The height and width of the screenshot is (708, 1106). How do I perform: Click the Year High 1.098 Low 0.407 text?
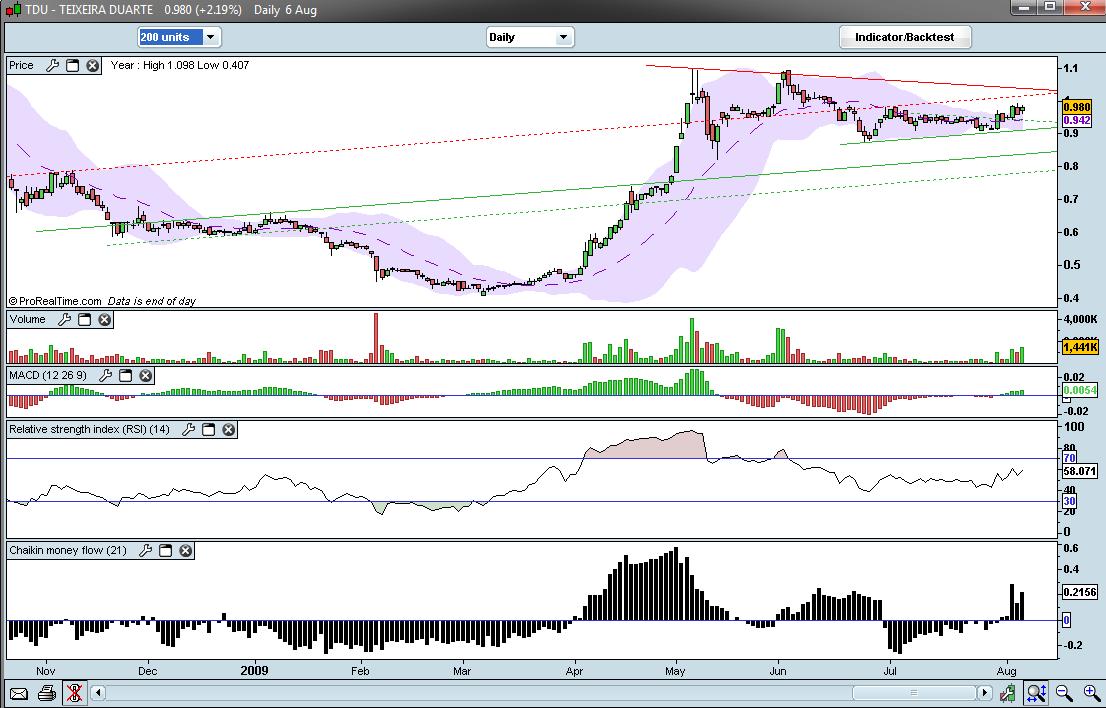180,66
